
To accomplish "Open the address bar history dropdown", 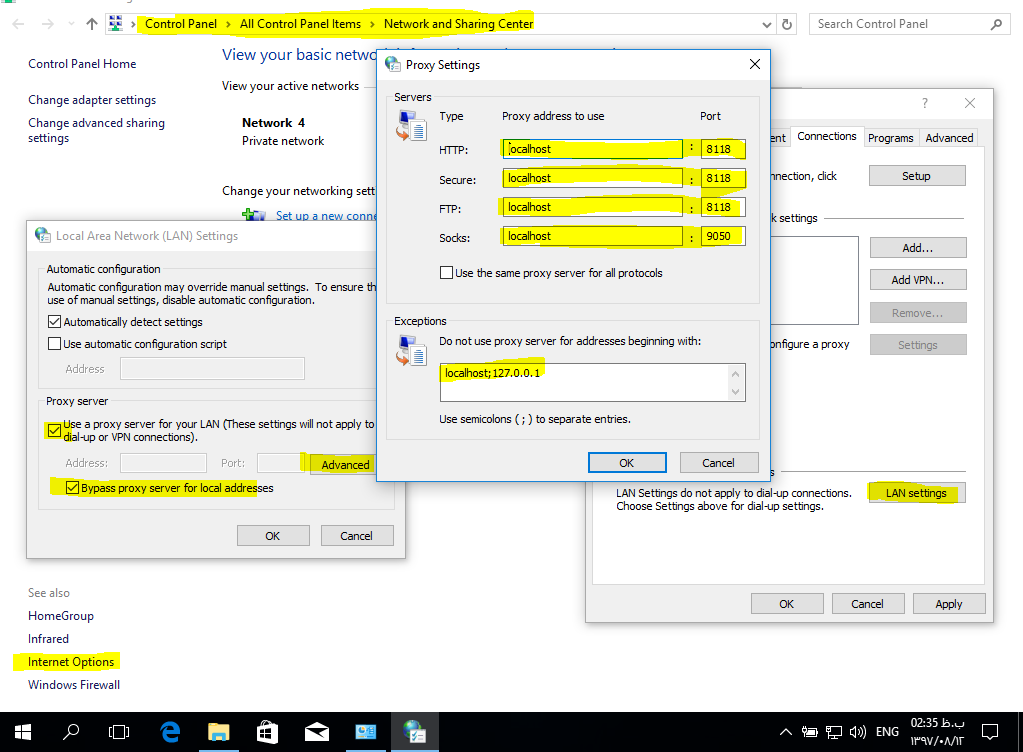I will pyautogui.click(x=767, y=25).
